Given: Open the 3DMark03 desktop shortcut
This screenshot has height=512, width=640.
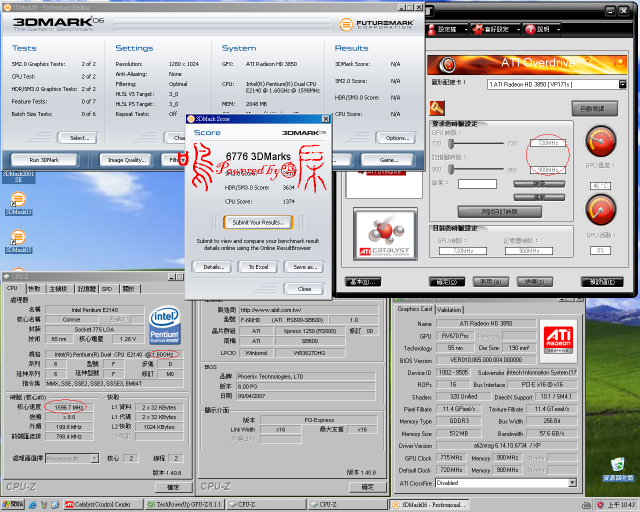Looking at the screenshot, I should point(18,203).
